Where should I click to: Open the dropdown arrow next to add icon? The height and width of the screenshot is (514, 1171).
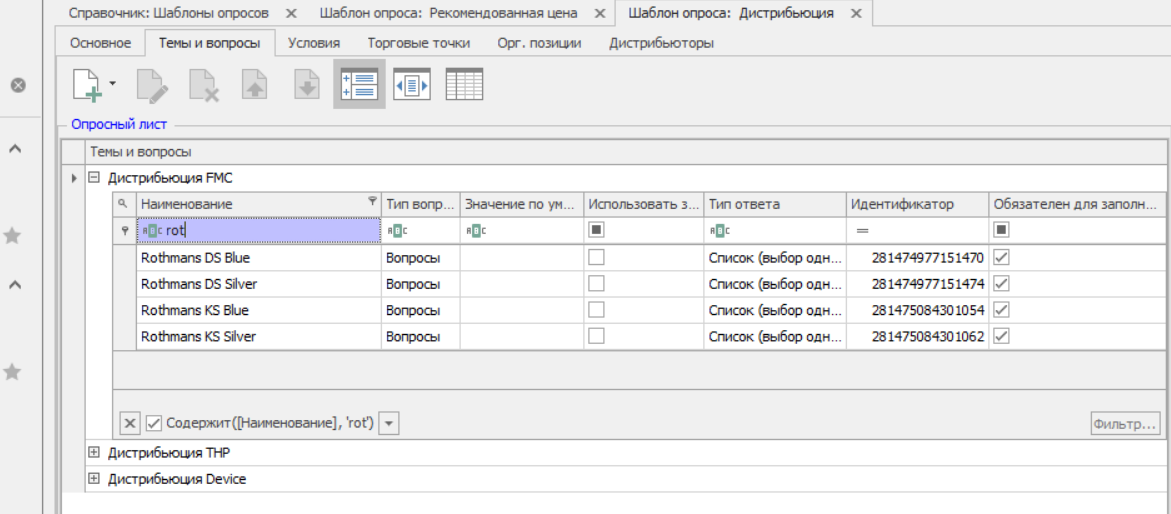tap(113, 83)
